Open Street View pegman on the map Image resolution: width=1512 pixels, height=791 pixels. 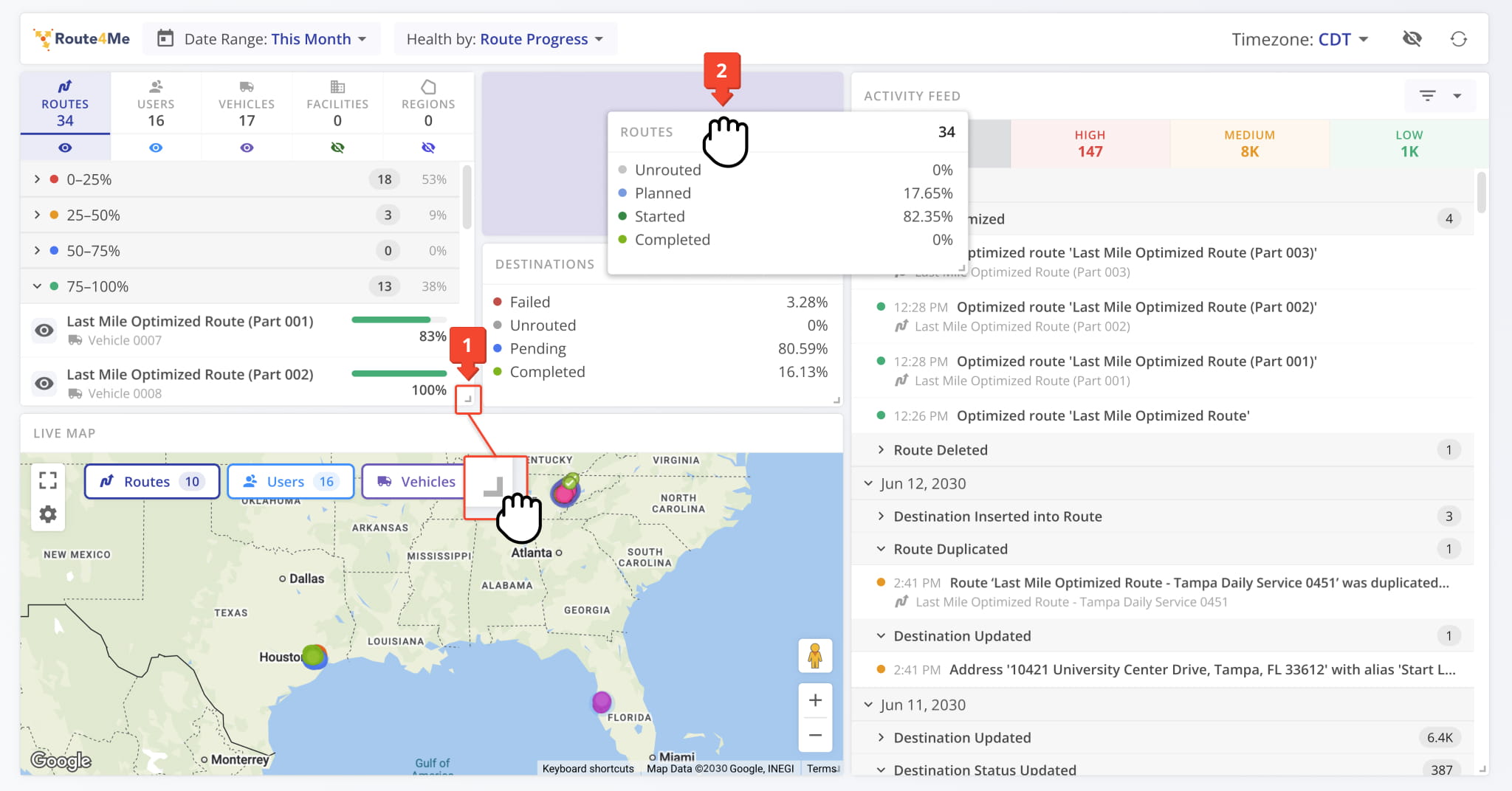click(815, 655)
